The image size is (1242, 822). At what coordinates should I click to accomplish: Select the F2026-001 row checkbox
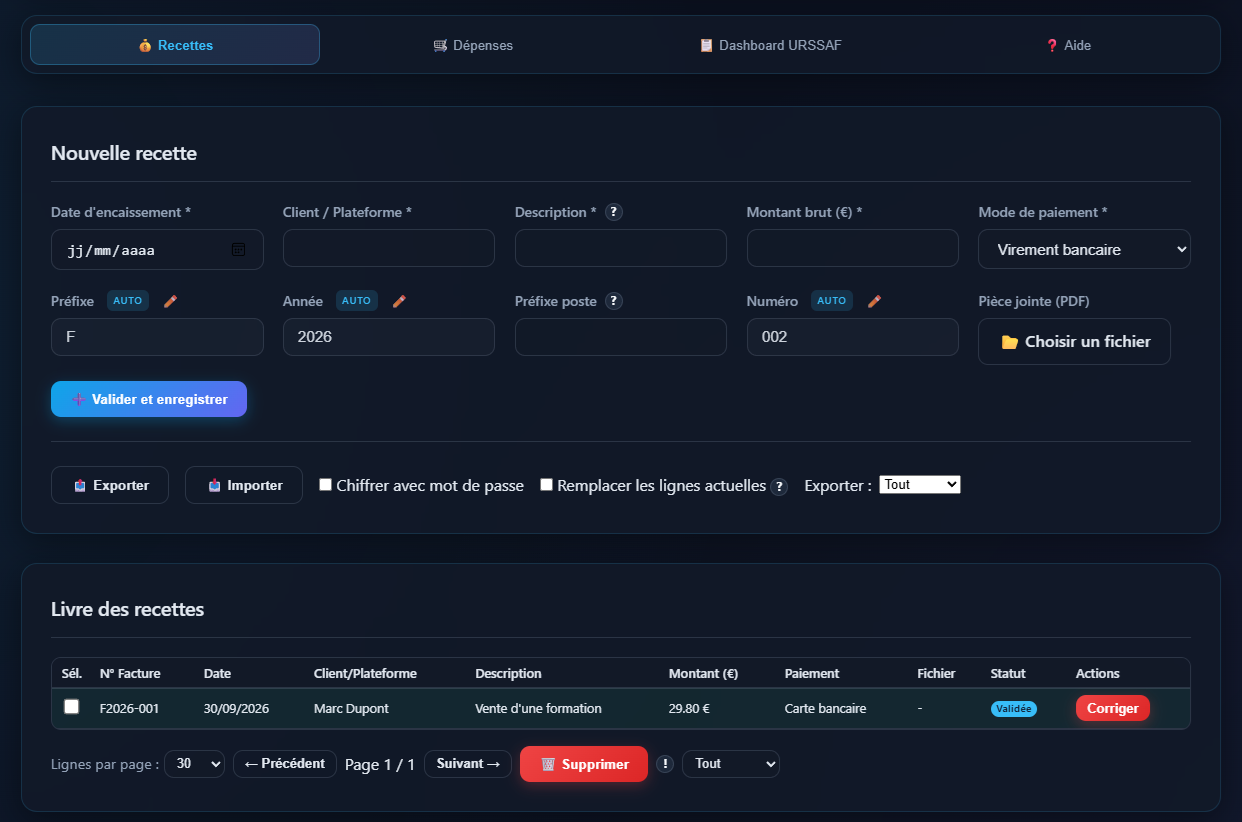point(71,707)
